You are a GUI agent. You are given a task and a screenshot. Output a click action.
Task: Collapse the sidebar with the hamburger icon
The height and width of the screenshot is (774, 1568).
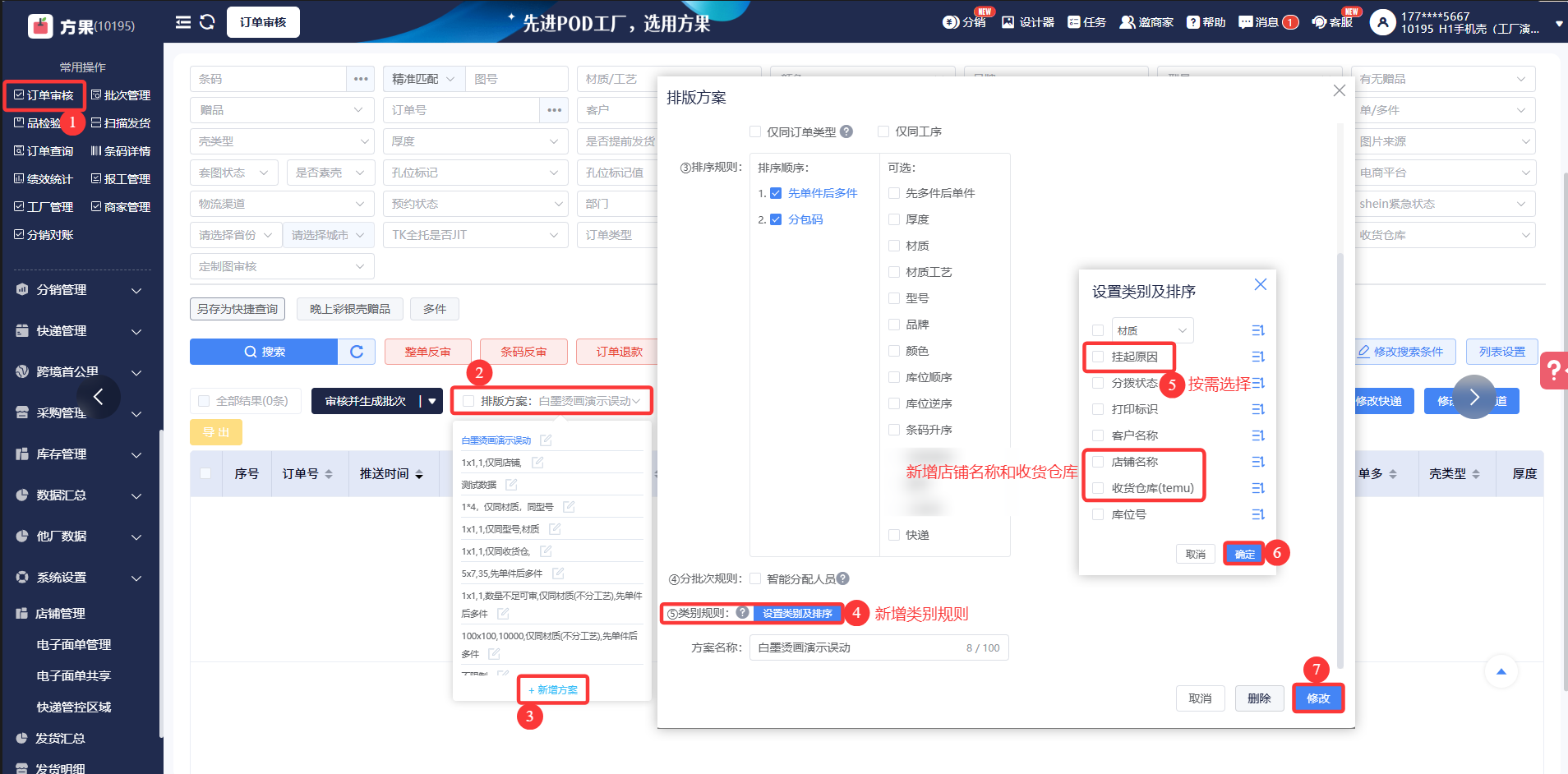coord(183,22)
